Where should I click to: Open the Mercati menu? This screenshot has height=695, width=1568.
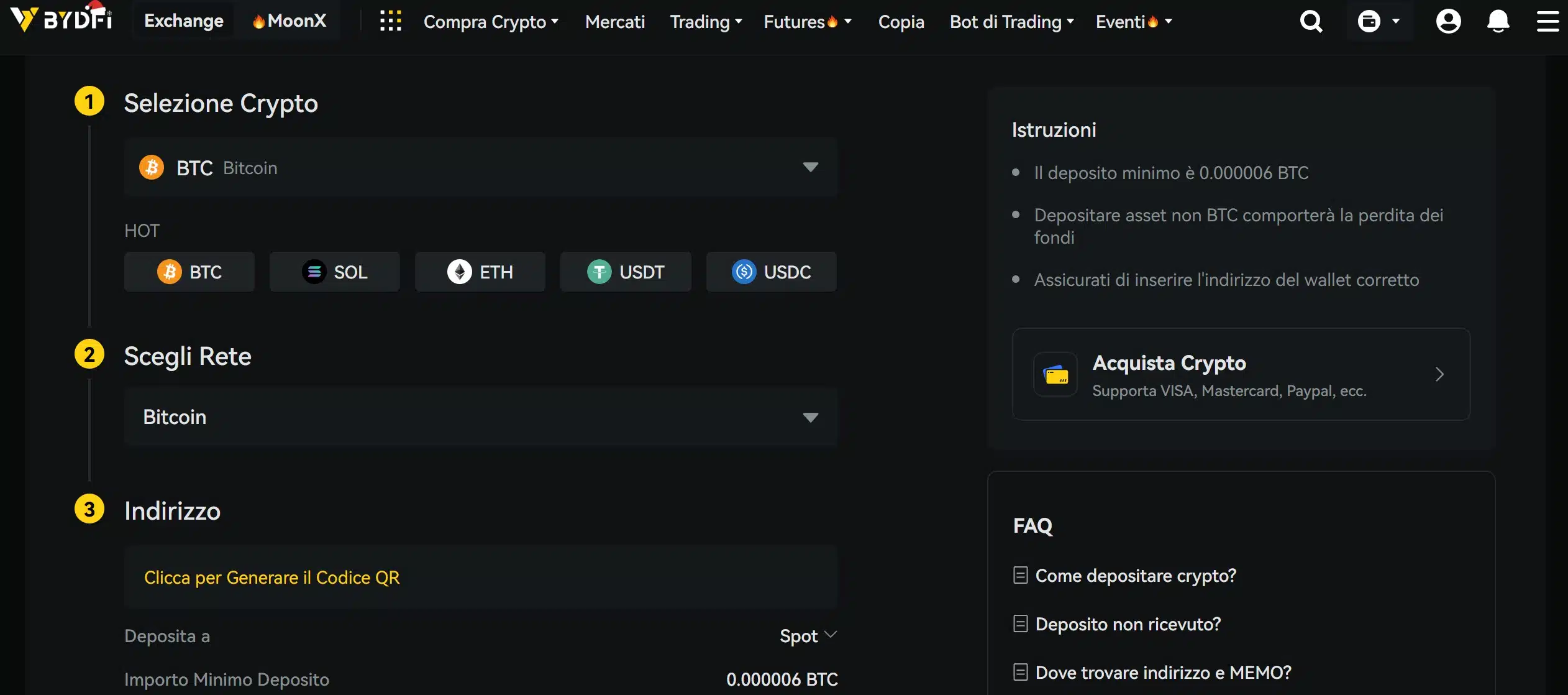pyautogui.click(x=614, y=21)
